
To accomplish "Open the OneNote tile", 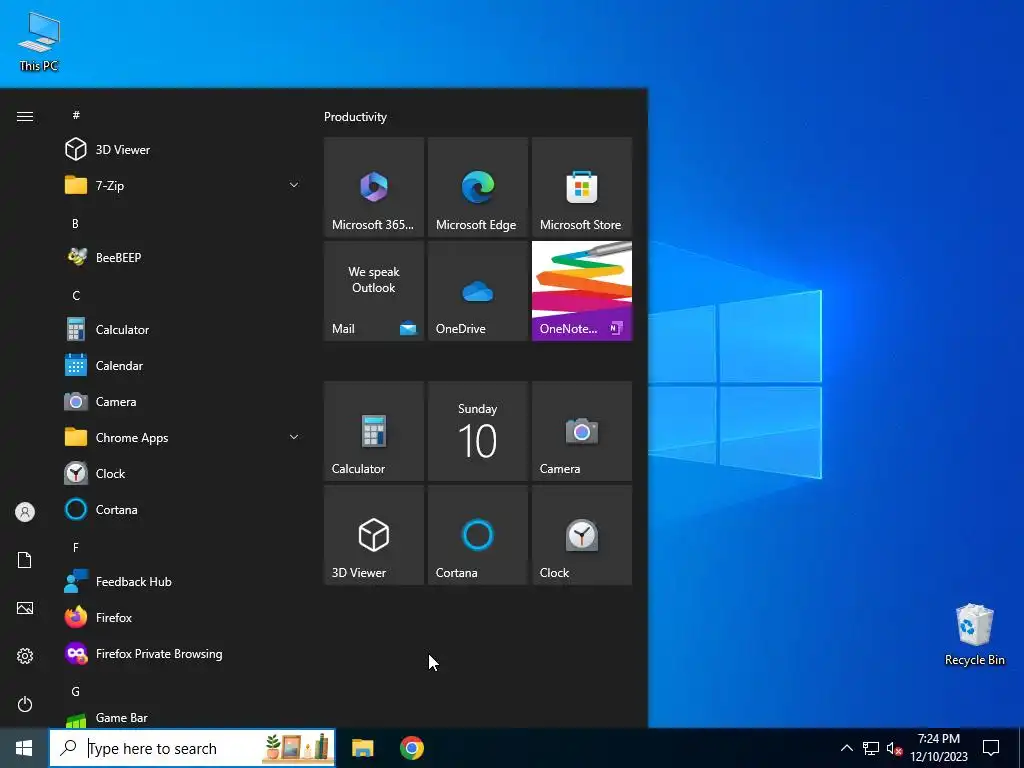I will coord(582,291).
